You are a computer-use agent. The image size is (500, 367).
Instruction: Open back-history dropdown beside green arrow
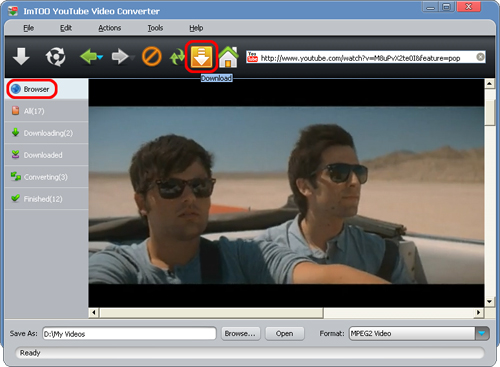click(x=100, y=57)
